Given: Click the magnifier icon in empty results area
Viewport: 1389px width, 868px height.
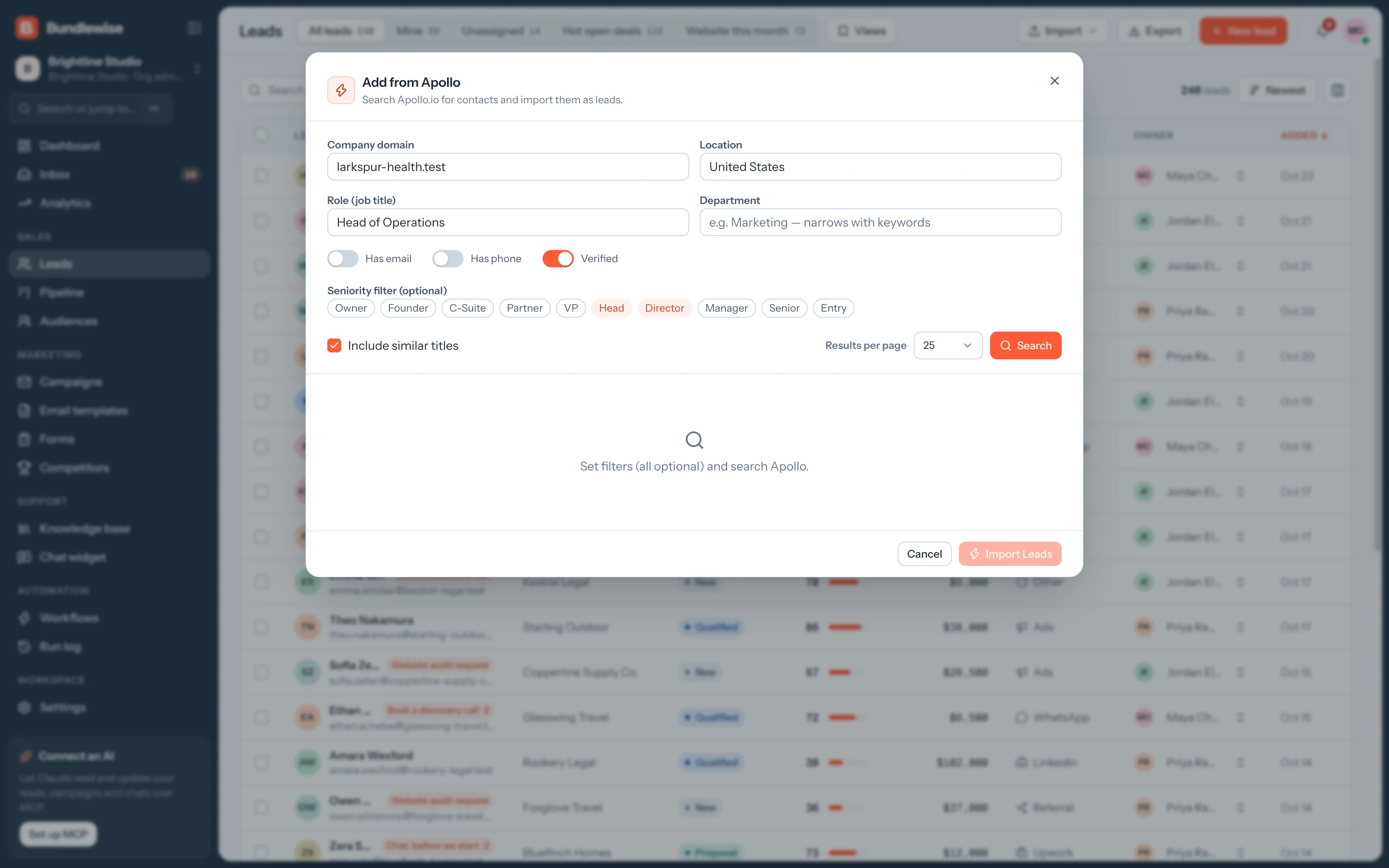Looking at the screenshot, I should coord(694,441).
